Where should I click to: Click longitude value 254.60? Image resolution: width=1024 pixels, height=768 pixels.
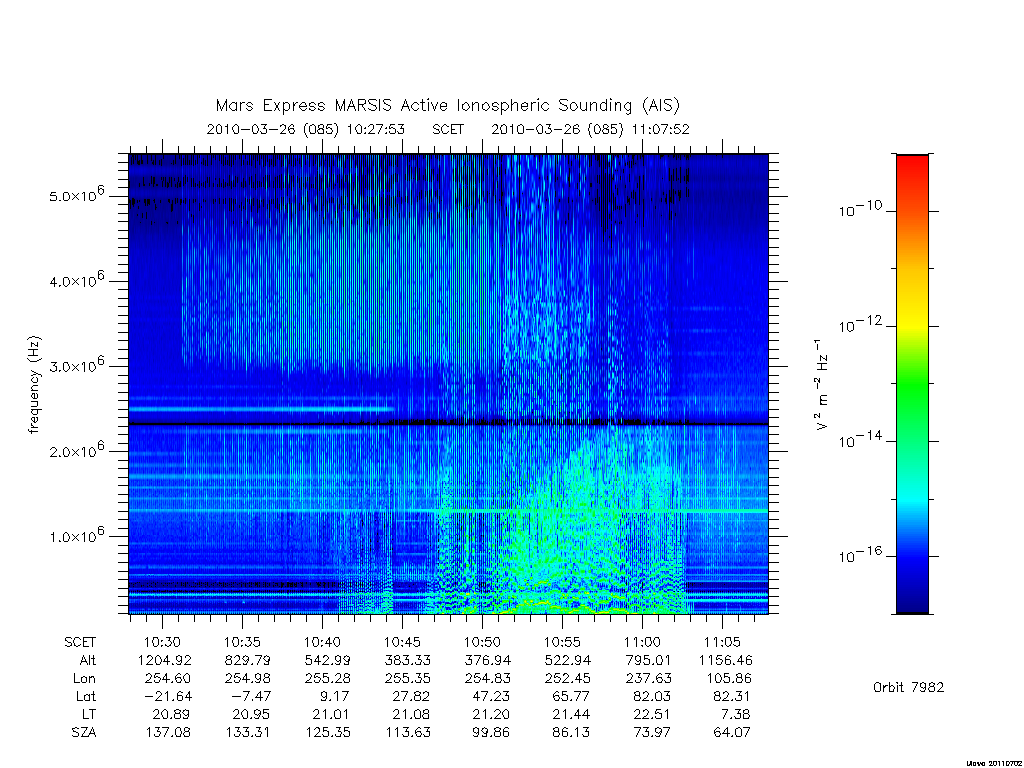pos(168,679)
